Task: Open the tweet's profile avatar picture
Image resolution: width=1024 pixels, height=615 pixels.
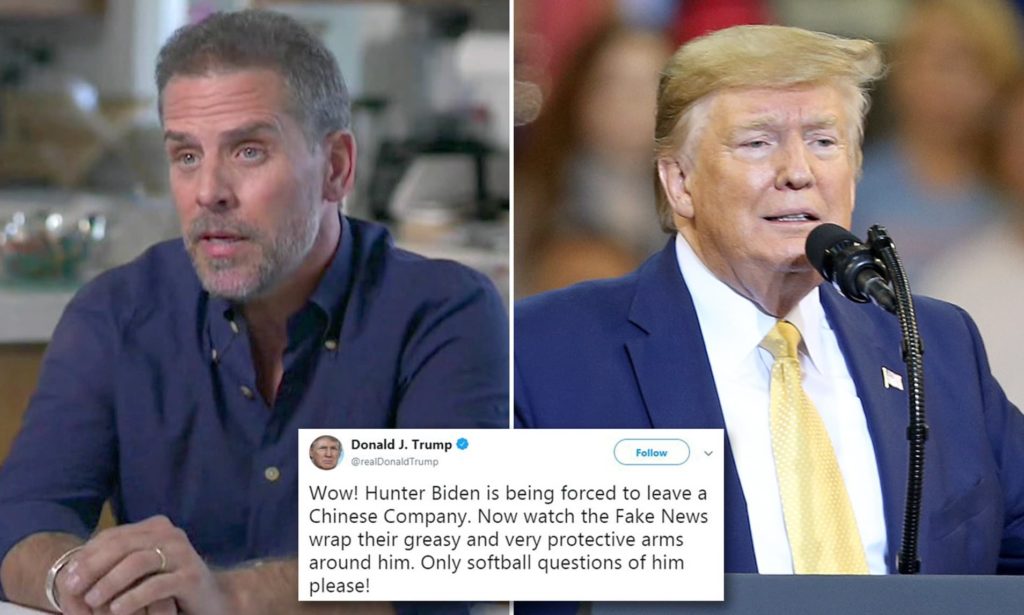Action: [x=326, y=452]
